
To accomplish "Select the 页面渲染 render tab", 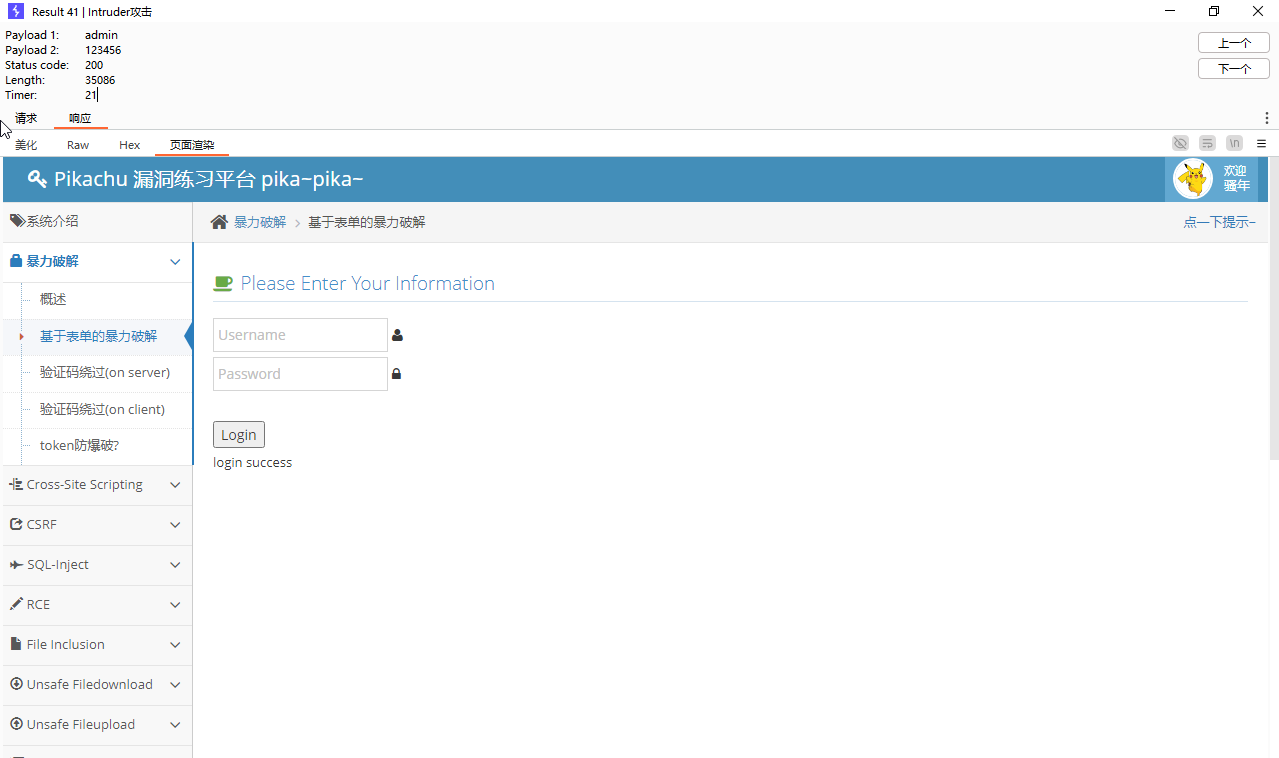I will [x=192, y=145].
